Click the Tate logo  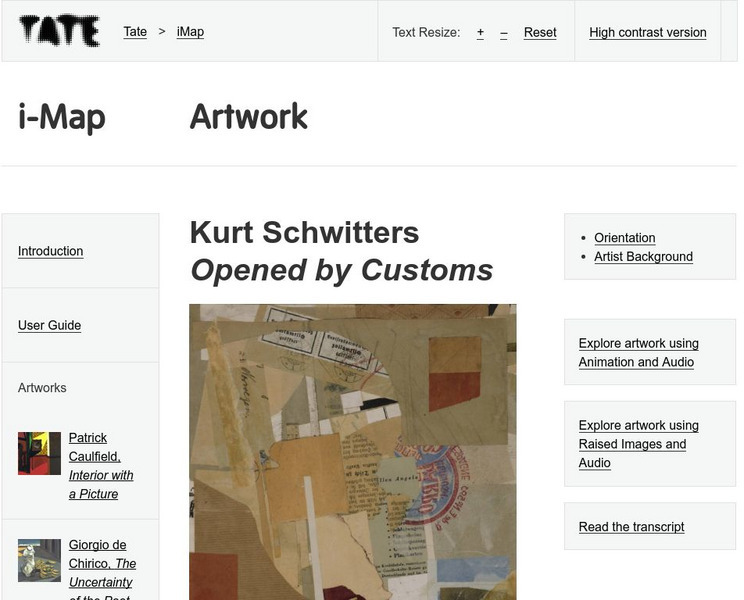pos(60,32)
